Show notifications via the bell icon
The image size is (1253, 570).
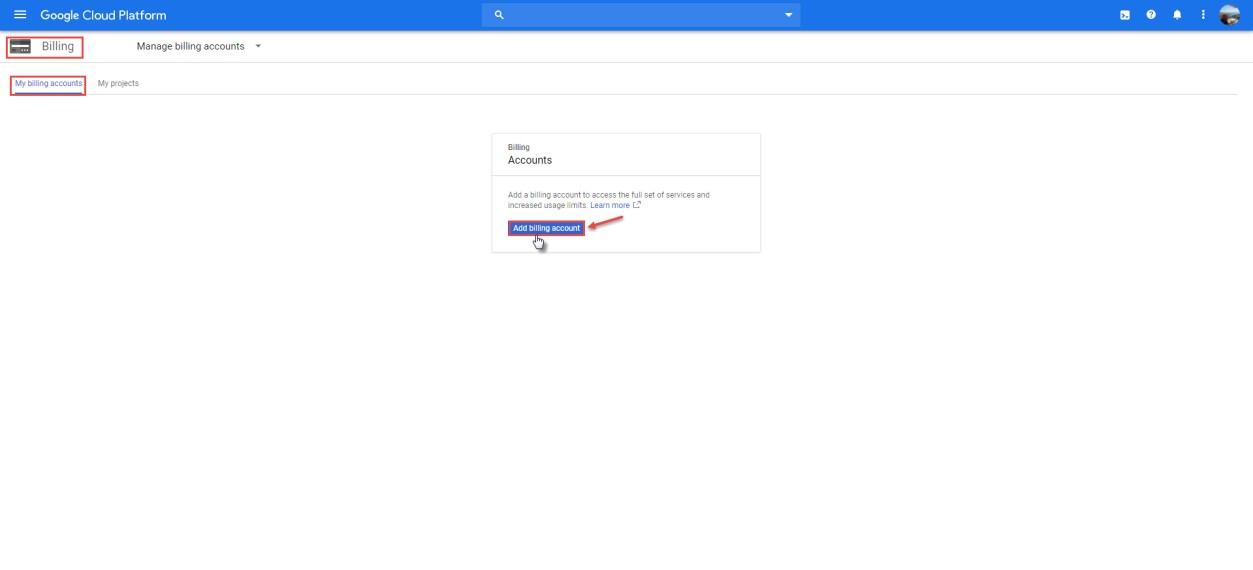(x=1177, y=15)
